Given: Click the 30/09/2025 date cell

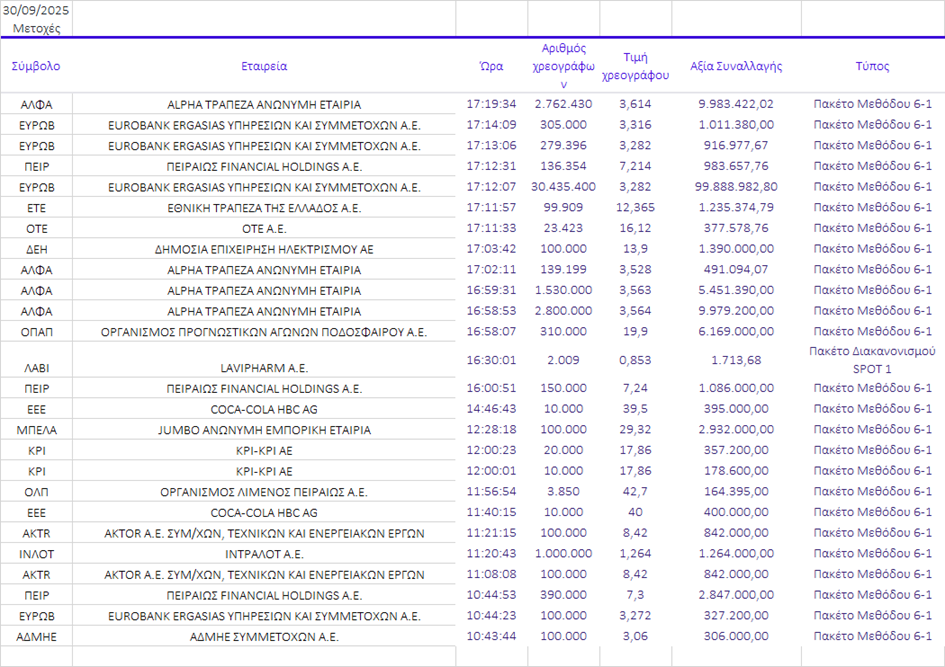Looking at the screenshot, I should [x=36, y=10].
